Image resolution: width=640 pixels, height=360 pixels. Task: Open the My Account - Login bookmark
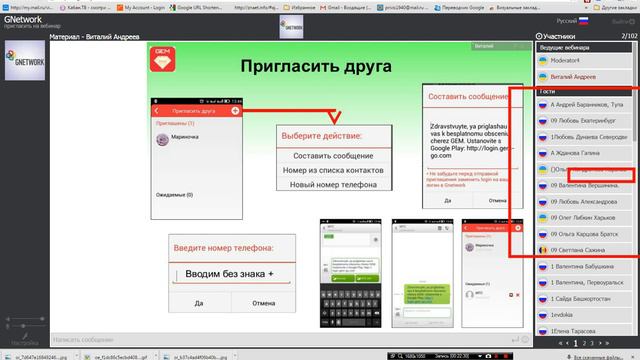point(141,7)
